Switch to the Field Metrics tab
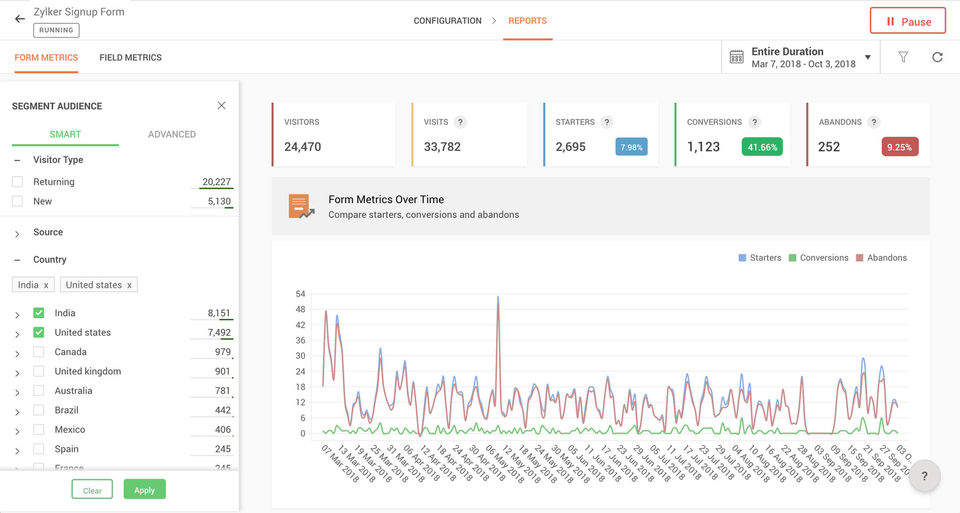 (130, 58)
